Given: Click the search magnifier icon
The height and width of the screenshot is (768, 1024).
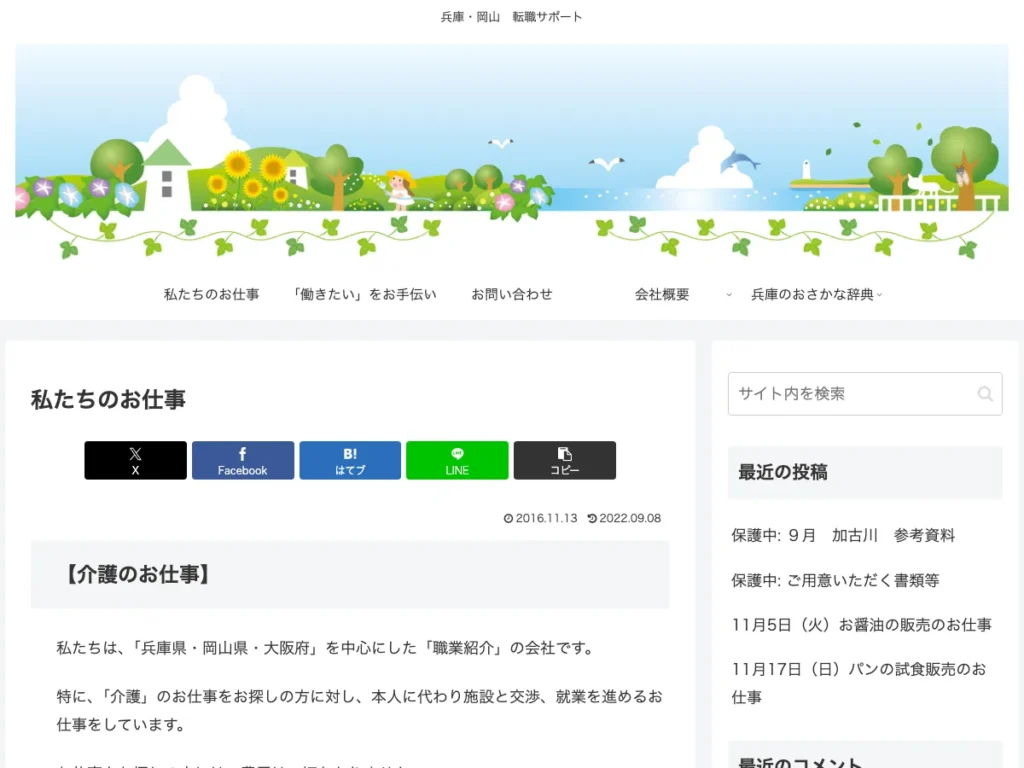Looking at the screenshot, I should (x=985, y=394).
